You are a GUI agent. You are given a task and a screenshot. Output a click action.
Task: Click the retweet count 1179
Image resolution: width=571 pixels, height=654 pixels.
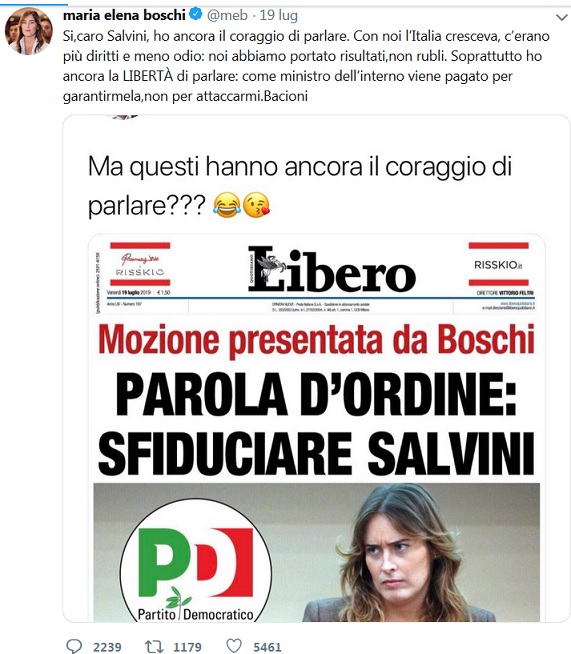[x=187, y=647]
